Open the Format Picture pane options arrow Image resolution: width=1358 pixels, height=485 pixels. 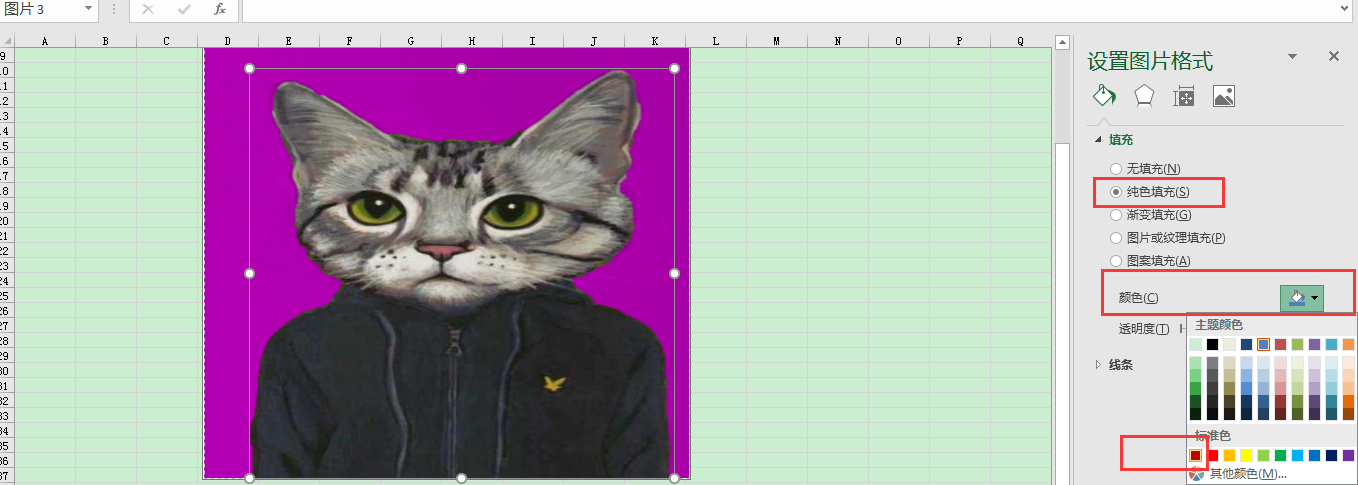1292,57
